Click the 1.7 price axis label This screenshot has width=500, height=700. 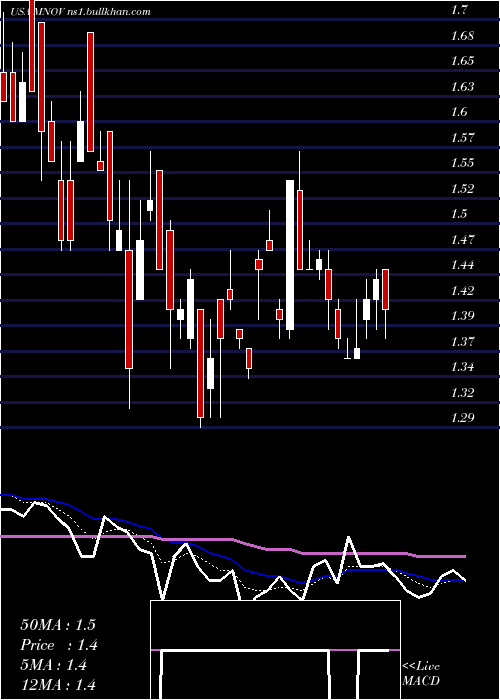click(x=460, y=10)
